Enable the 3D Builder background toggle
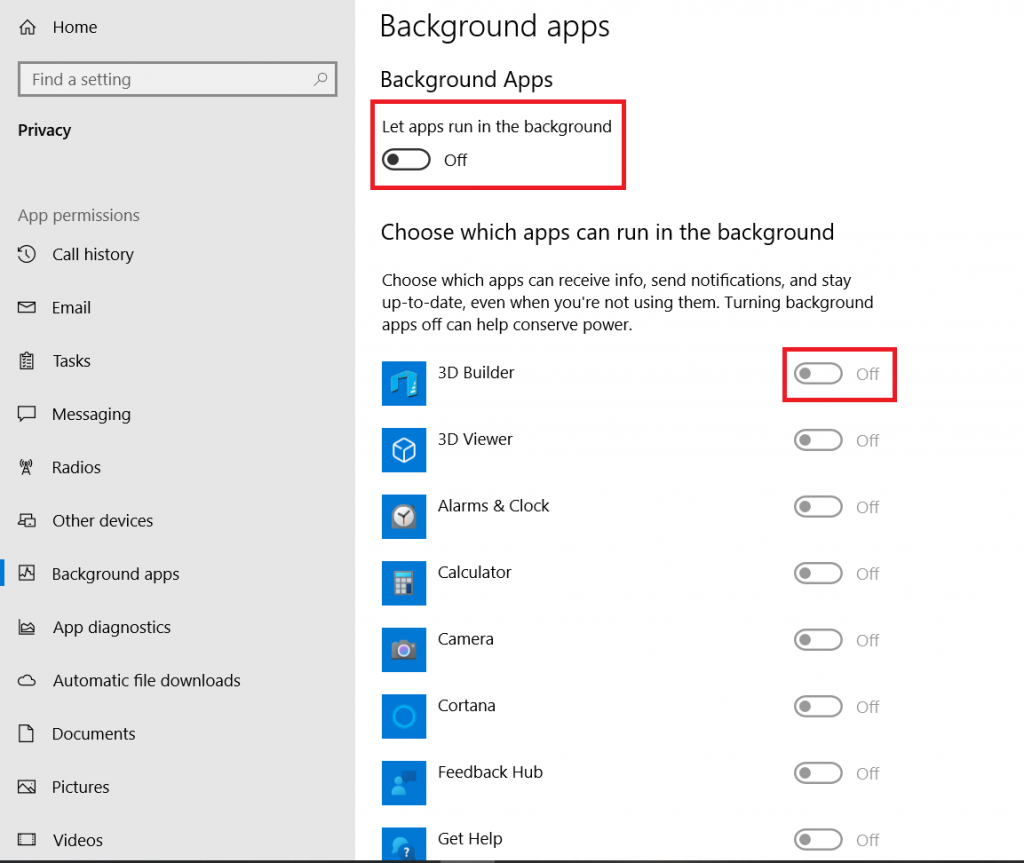 click(x=817, y=373)
